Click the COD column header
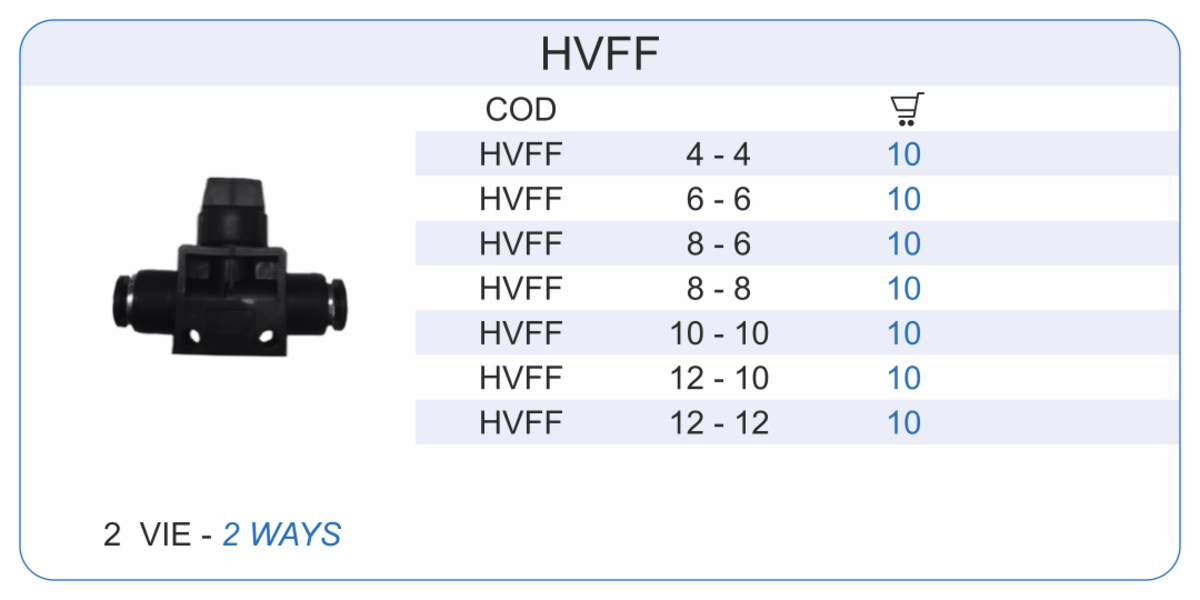 (x=521, y=109)
